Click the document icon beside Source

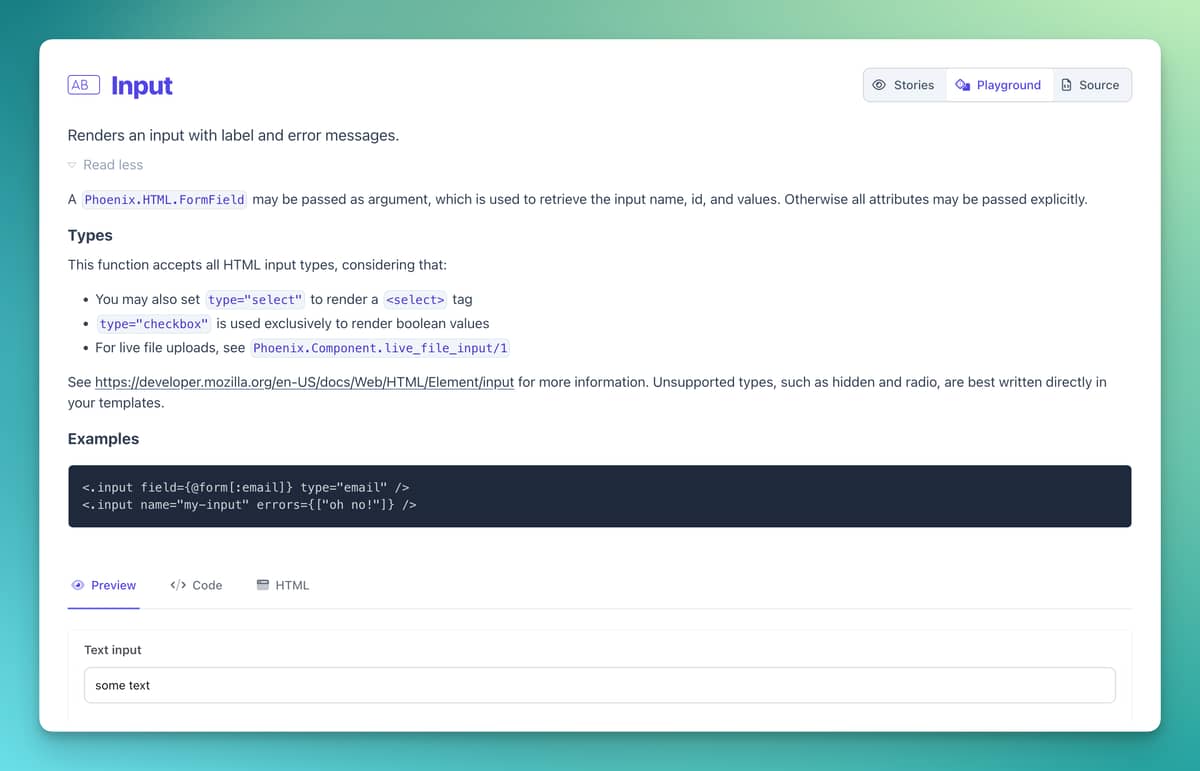1068,85
